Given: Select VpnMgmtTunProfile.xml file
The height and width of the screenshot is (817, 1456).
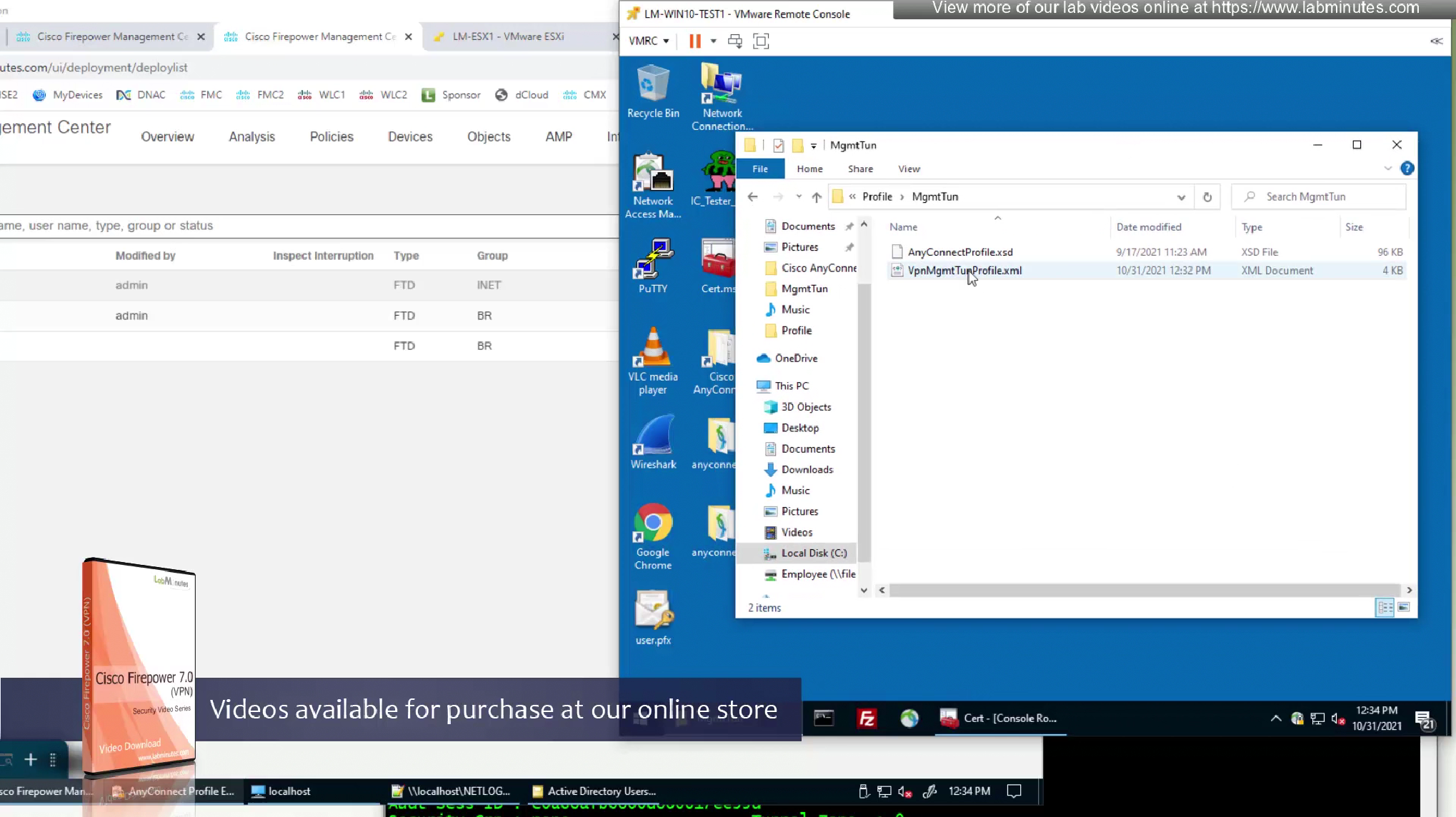Looking at the screenshot, I should click(x=964, y=271).
